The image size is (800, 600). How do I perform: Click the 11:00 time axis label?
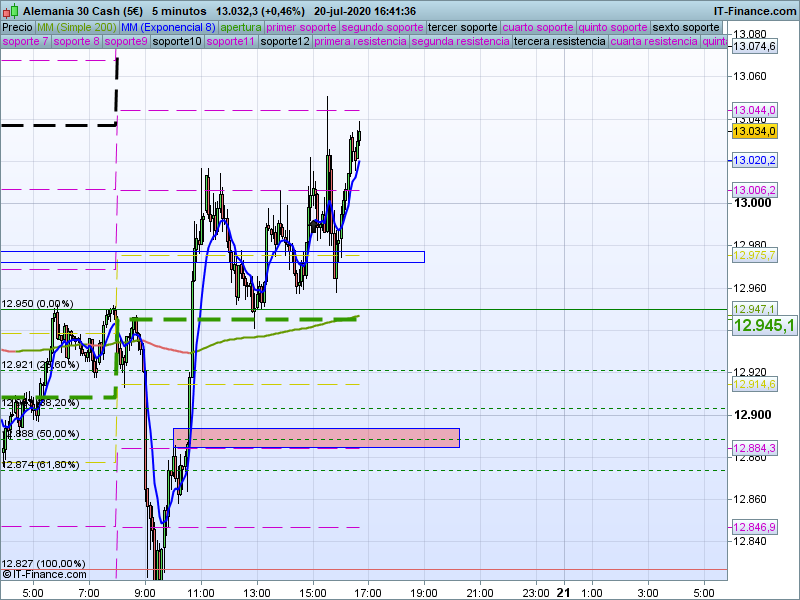pos(201,593)
